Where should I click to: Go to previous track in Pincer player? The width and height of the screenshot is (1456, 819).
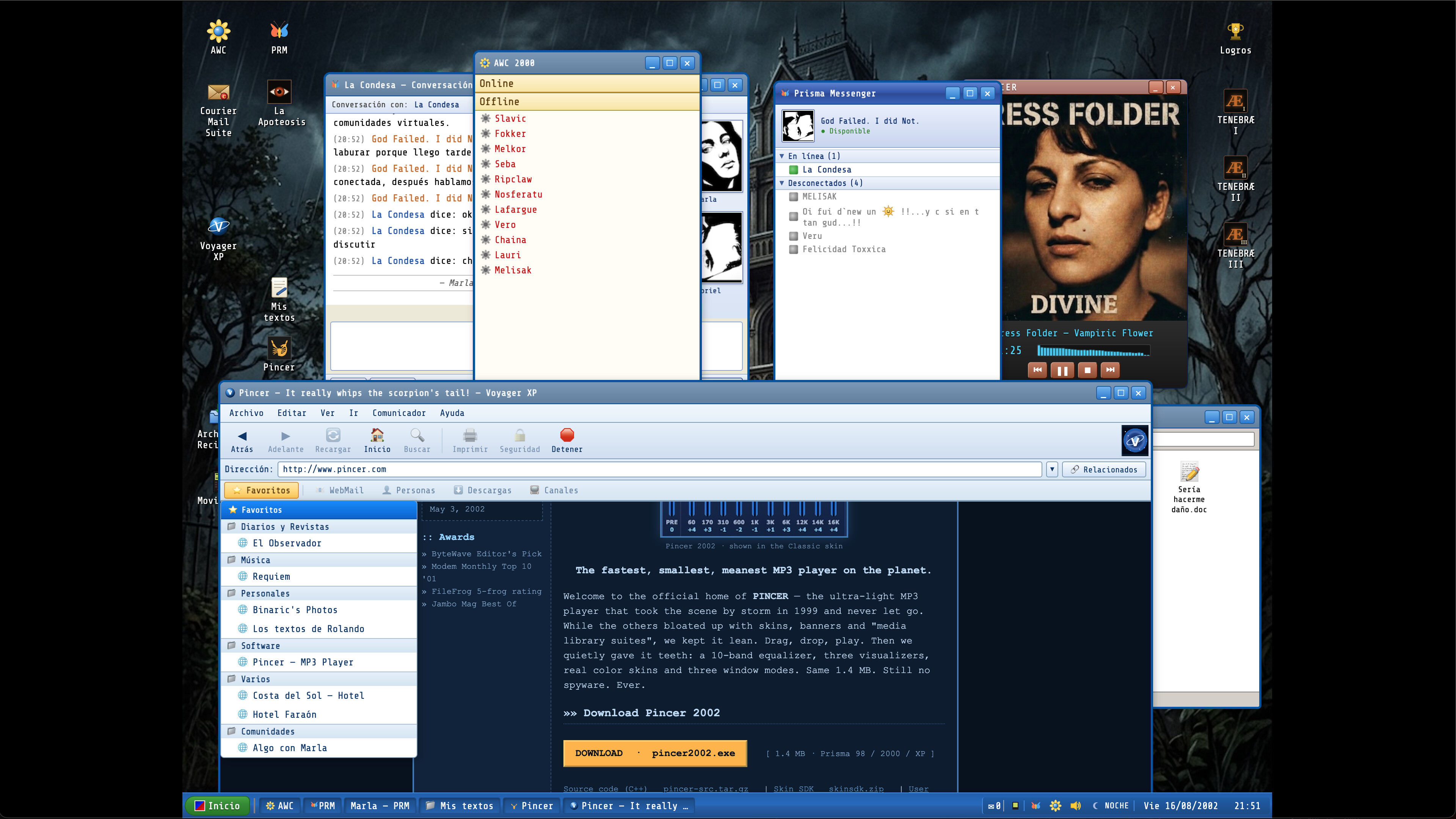tap(1037, 370)
